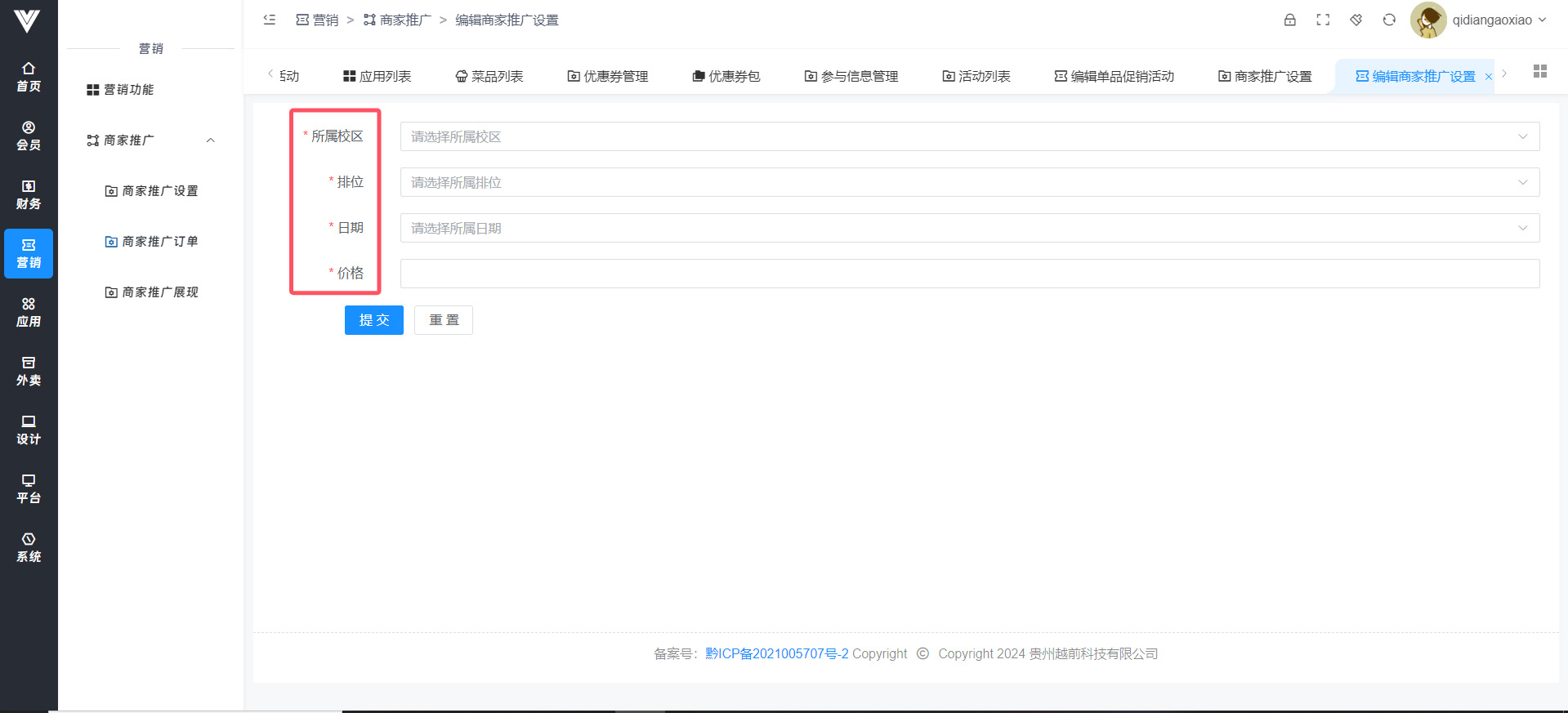1568x713 pixels.
Task: Click the 价格 input field
Action: (969, 274)
